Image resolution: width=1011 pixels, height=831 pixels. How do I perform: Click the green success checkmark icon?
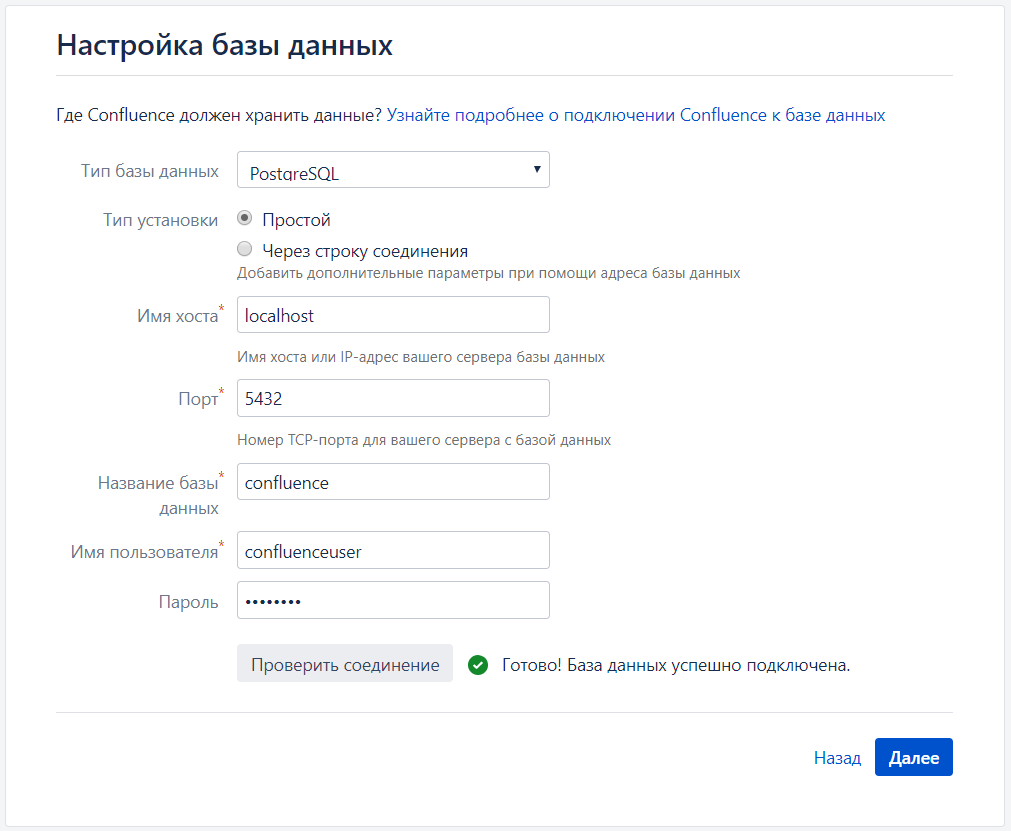(x=478, y=665)
